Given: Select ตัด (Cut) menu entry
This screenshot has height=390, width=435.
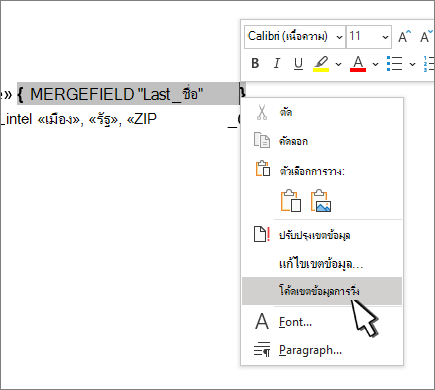Looking at the screenshot, I should [322, 112].
